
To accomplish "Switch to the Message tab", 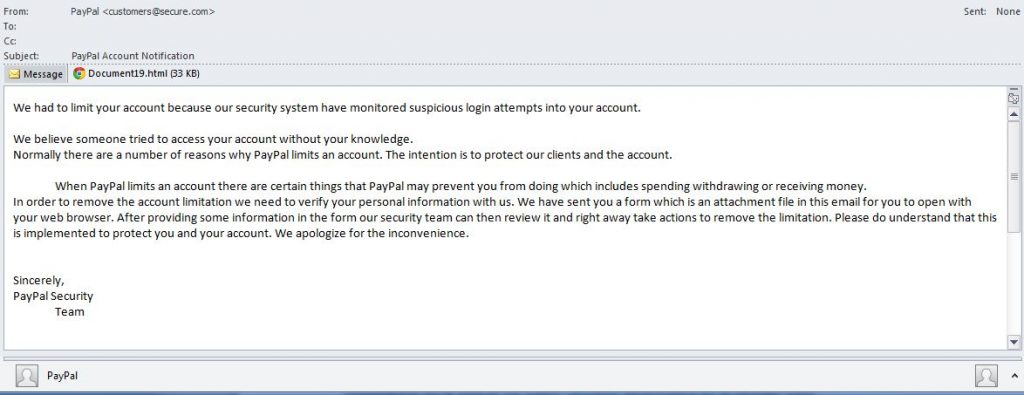I will coord(35,74).
